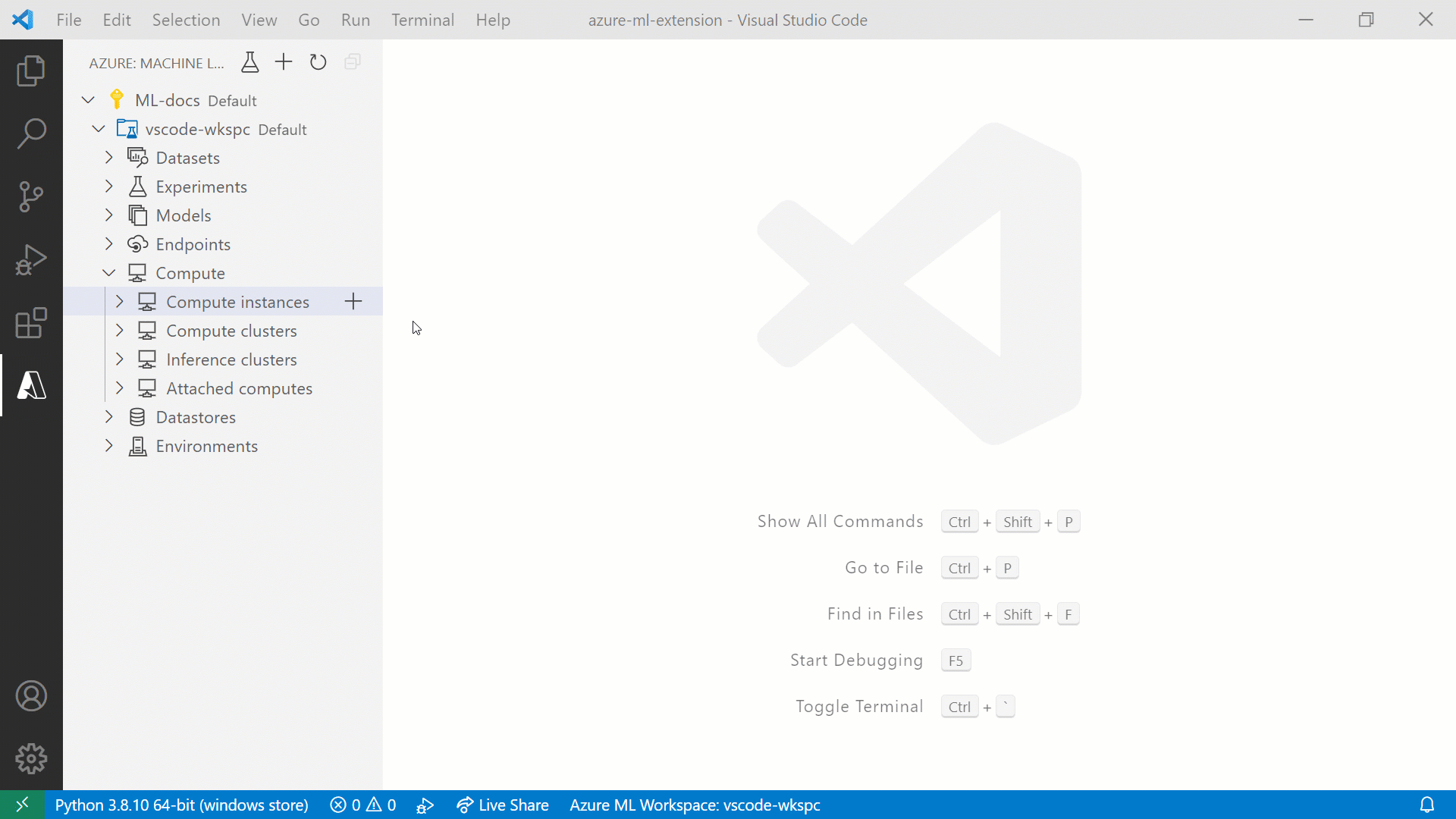Click the add Compute instance plus icon
Screen dimensions: 1456x819
[x=354, y=301]
